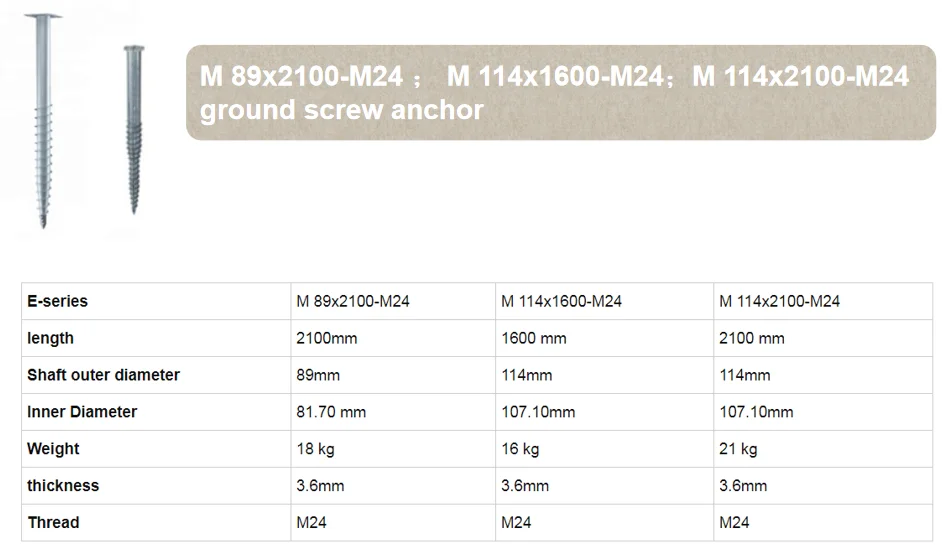
Task: Select the Shaft outer diameter label
Action: click(x=103, y=375)
